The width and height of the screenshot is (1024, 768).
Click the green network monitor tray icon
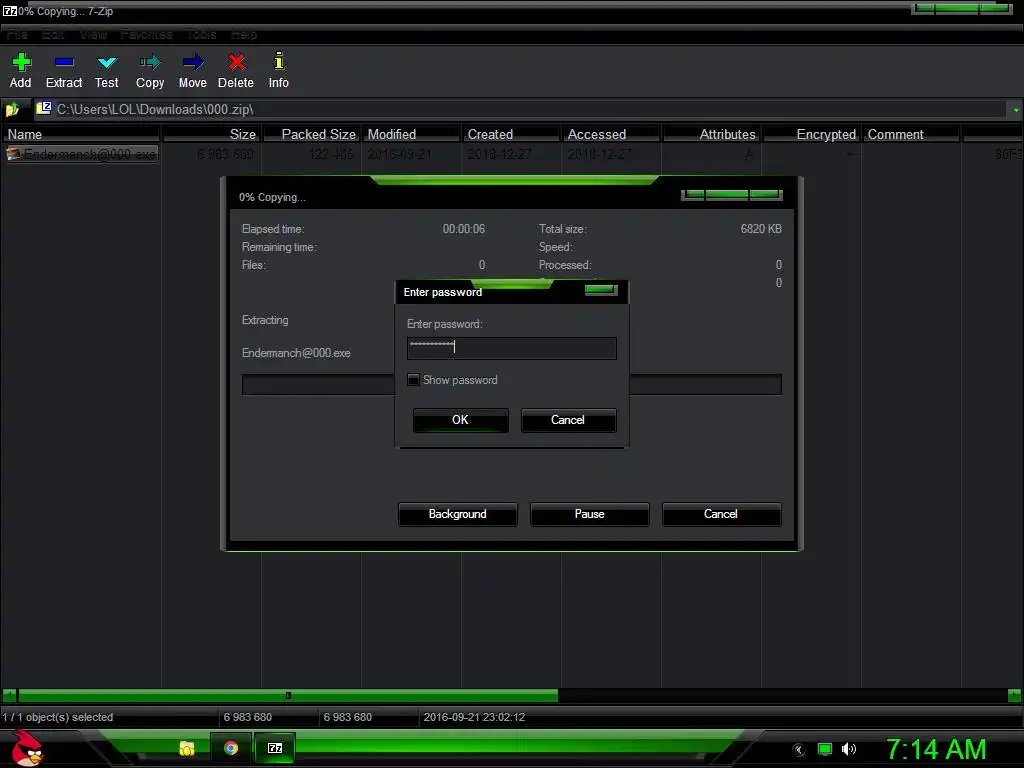point(825,749)
